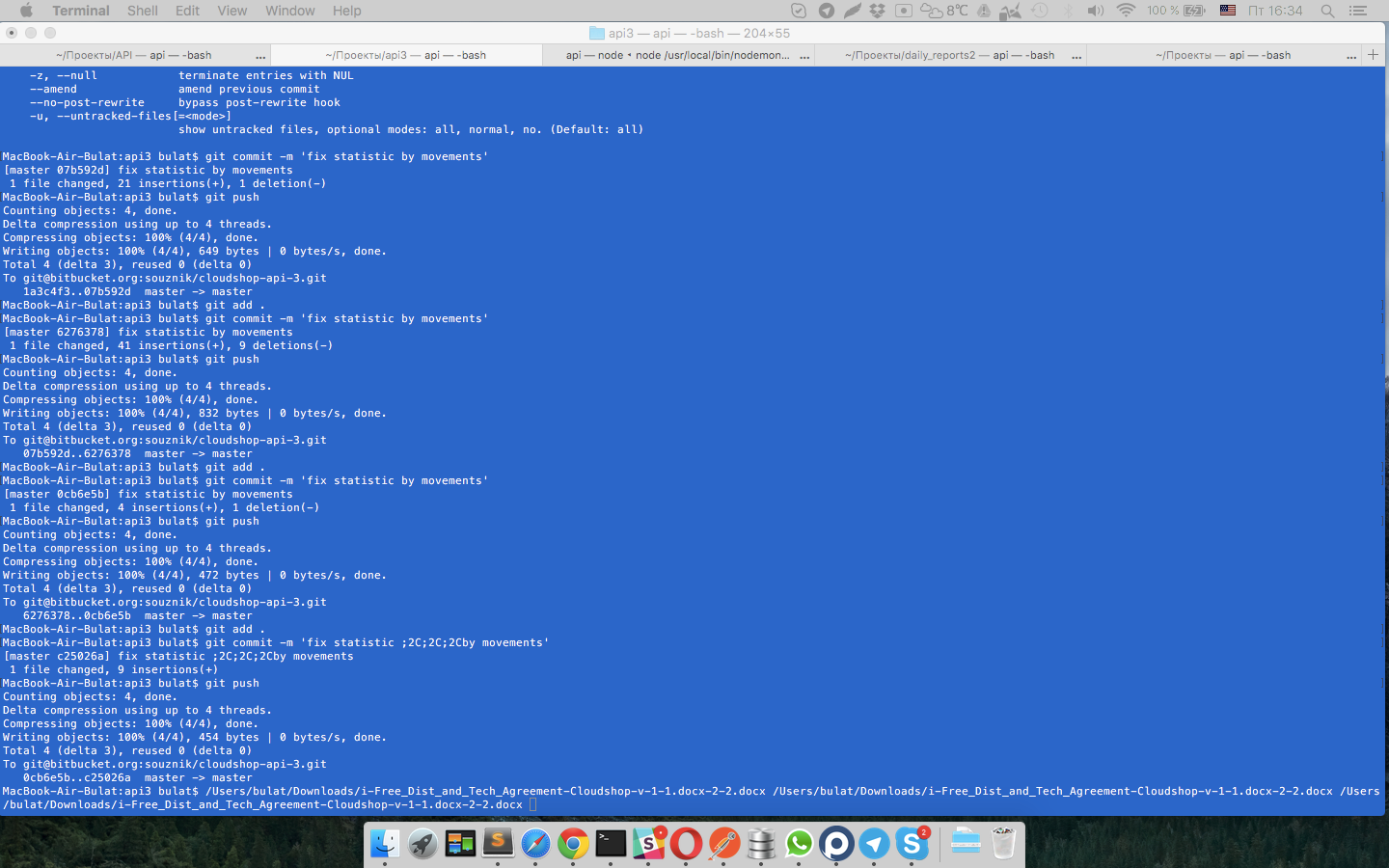Open Slack in the dock
The width and height of the screenshot is (1389, 868).
649,844
